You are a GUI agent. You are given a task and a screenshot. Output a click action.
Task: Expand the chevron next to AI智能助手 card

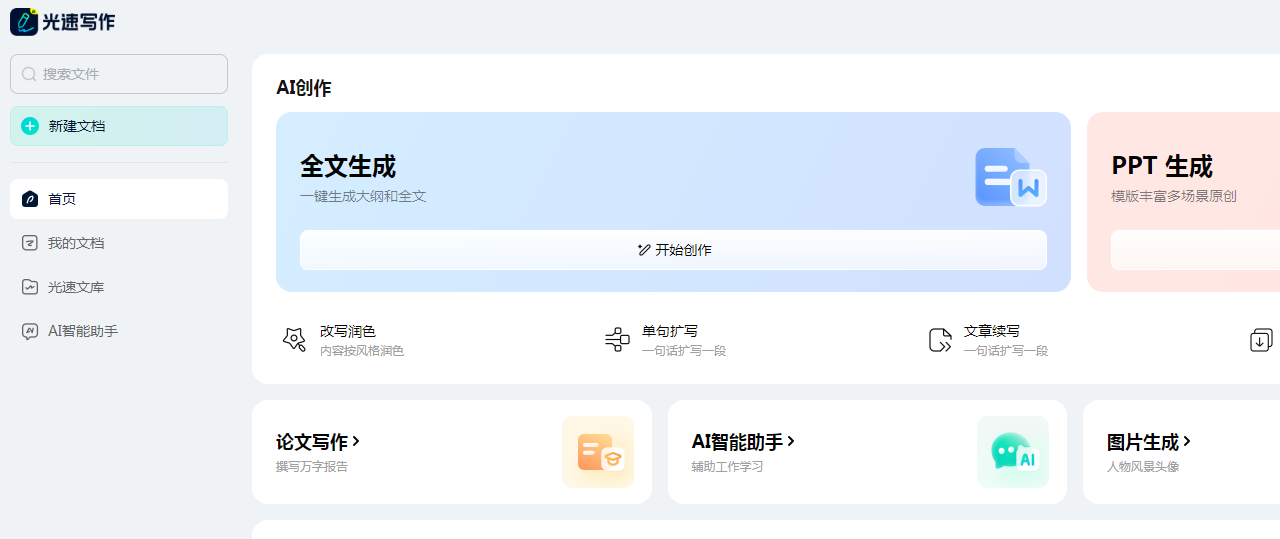[x=791, y=441]
